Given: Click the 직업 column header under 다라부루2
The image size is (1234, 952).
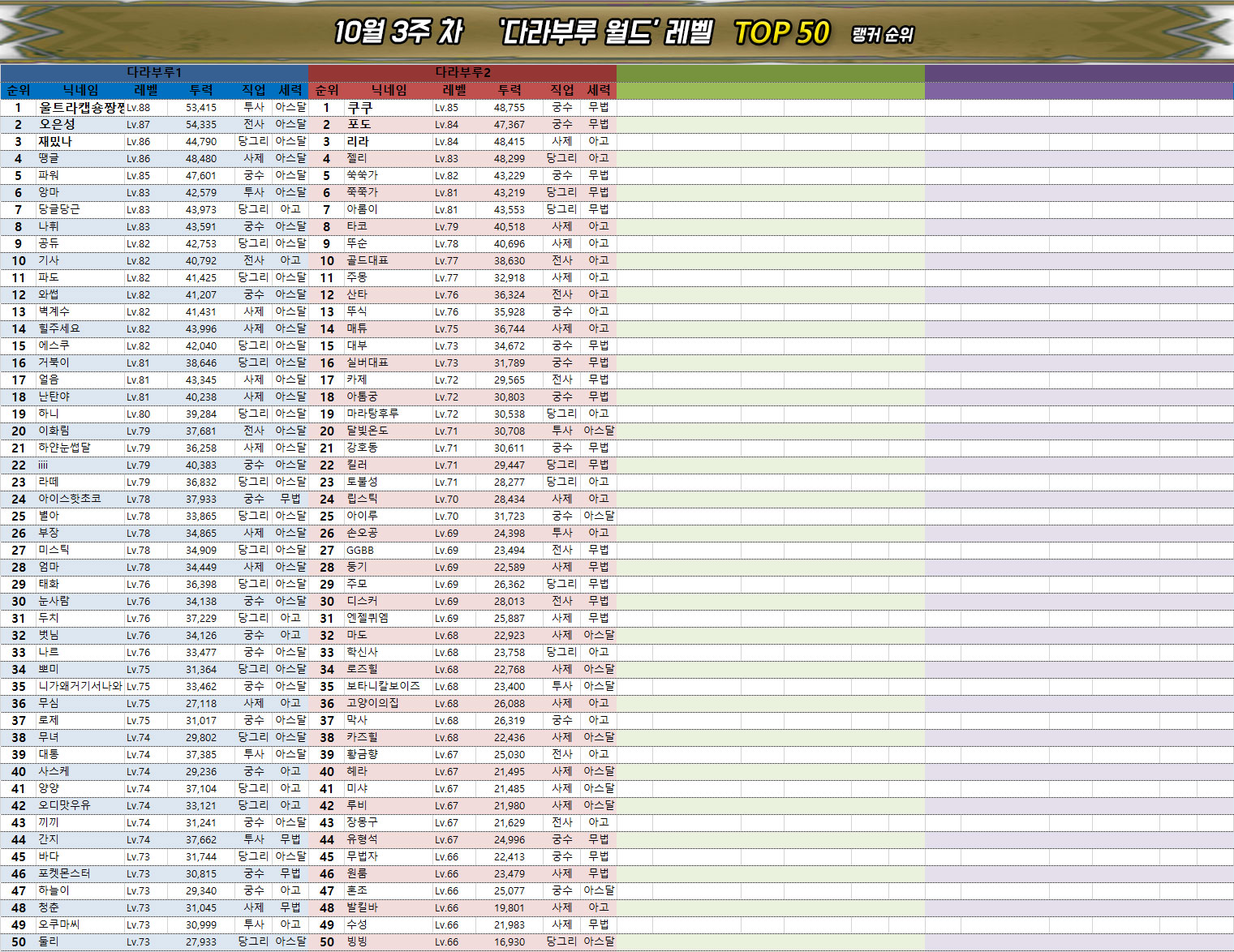Looking at the screenshot, I should click(x=561, y=90).
